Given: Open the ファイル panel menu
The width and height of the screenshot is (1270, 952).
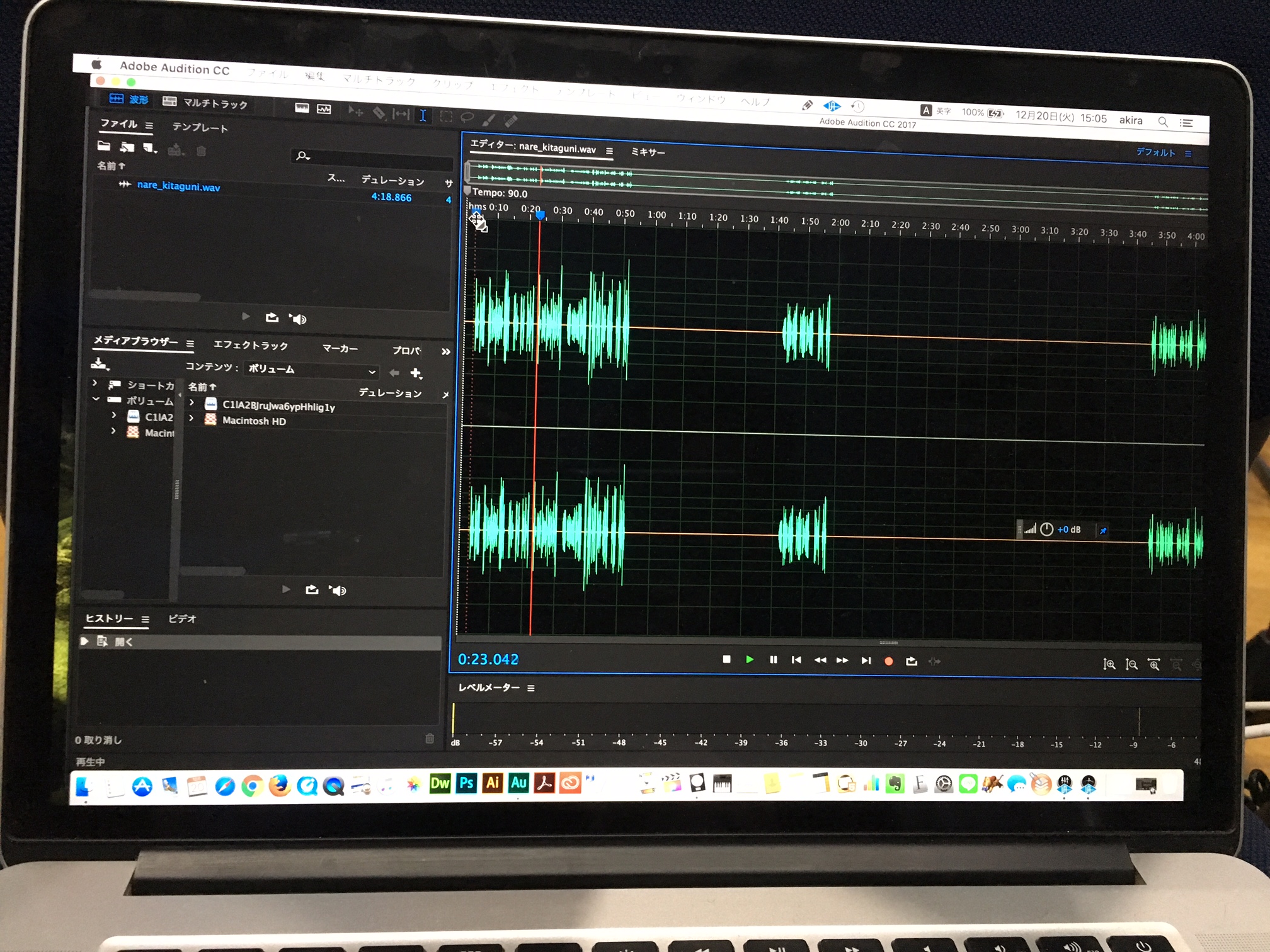Looking at the screenshot, I should pos(149,125).
